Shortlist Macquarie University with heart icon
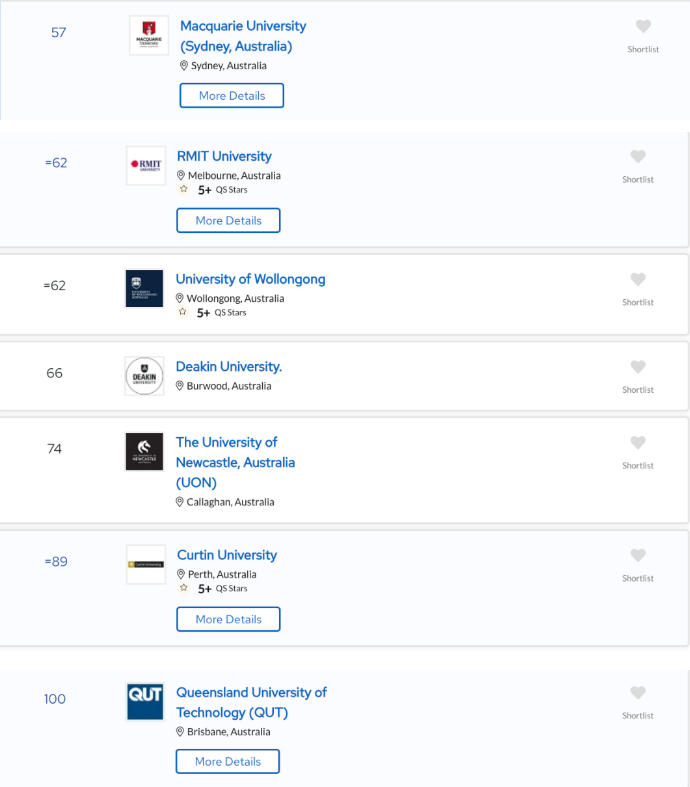The height and width of the screenshot is (787, 690). [x=643, y=26]
